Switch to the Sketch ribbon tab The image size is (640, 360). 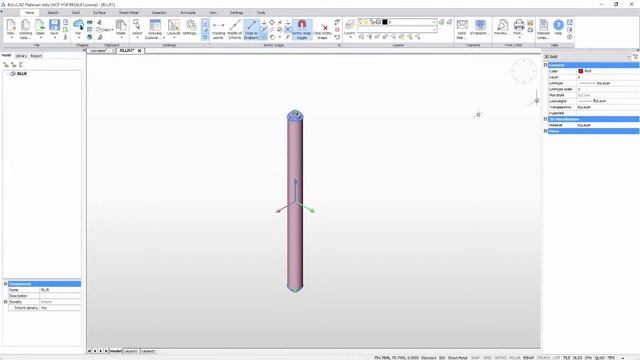53,13
